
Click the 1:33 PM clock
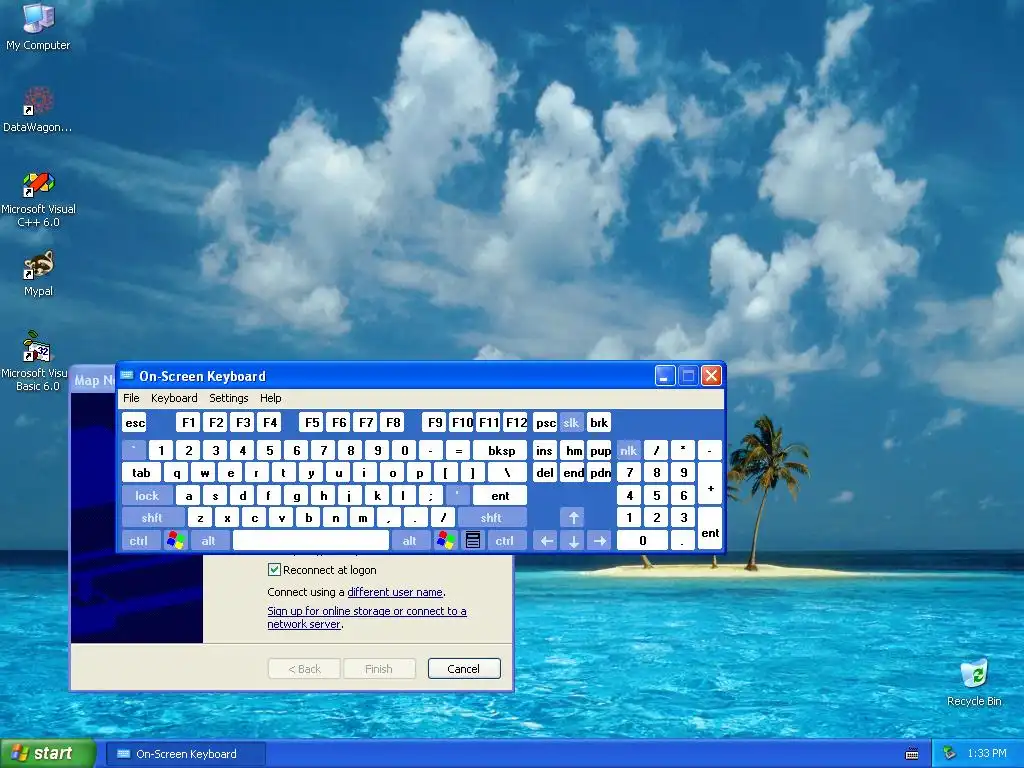click(x=987, y=754)
